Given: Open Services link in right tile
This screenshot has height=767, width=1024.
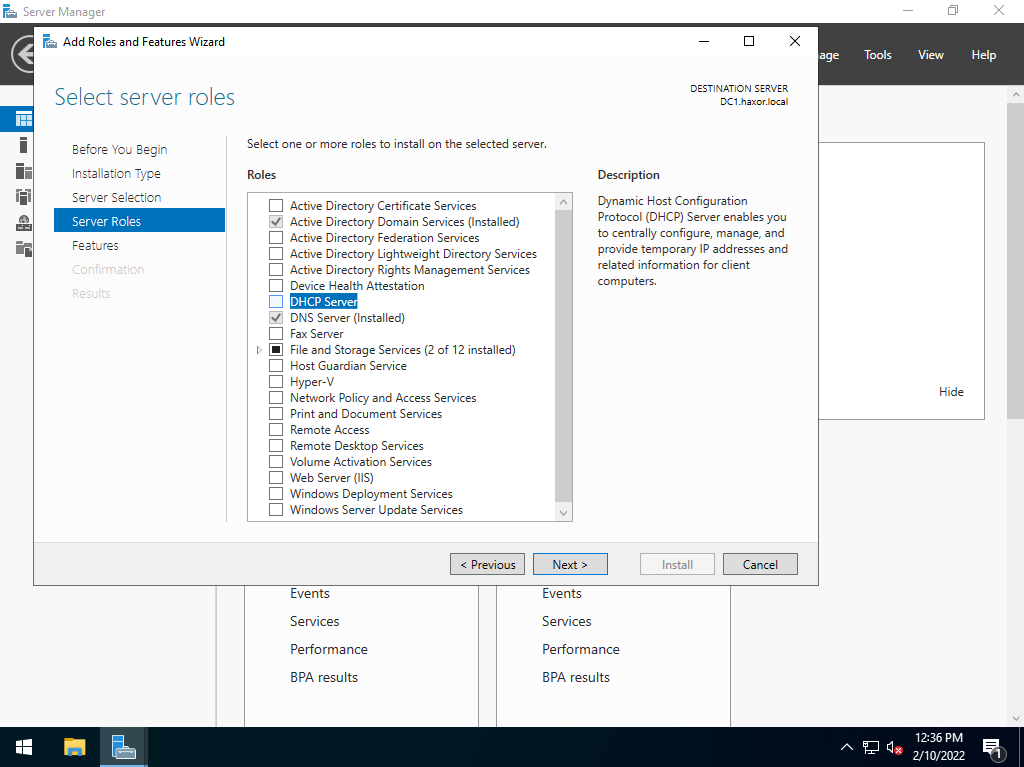Looking at the screenshot, I should (566, 621).
